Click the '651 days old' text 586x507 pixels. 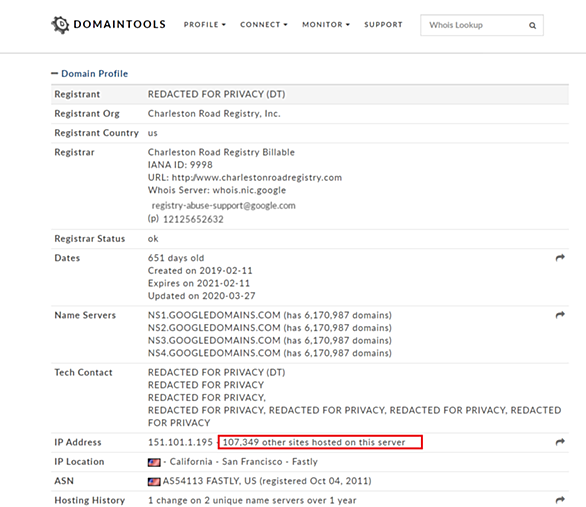tap(176, 258)
